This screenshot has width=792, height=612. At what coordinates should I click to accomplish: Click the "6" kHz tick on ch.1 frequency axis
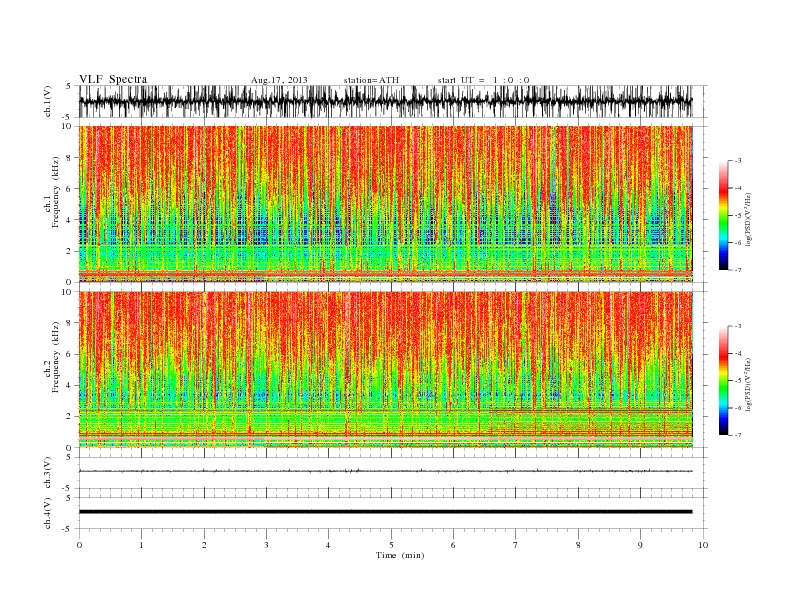(x=69, y=189)
